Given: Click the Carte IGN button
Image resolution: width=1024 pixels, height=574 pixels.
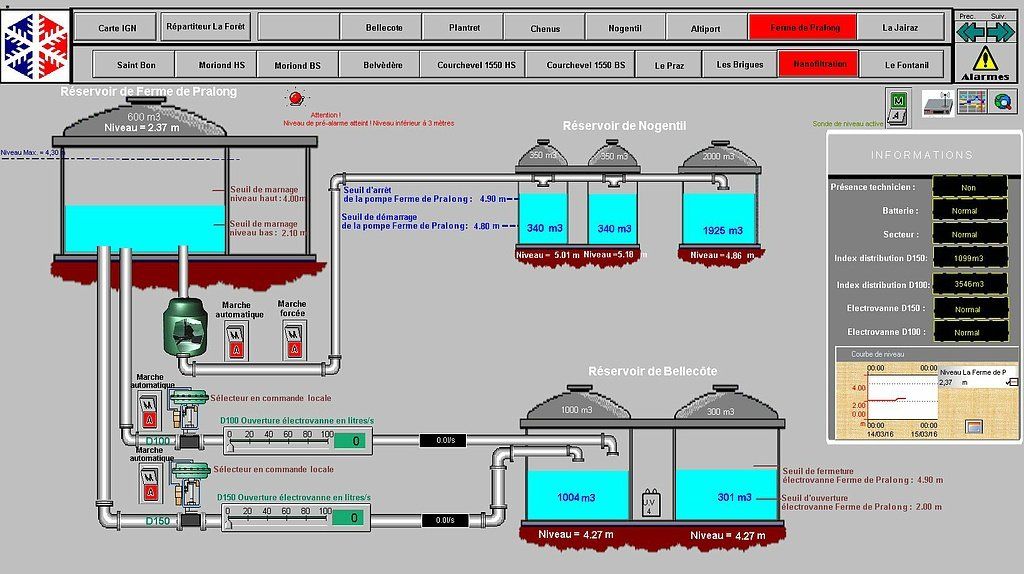Looking at the screenshot, I should (x=117, y=27).
